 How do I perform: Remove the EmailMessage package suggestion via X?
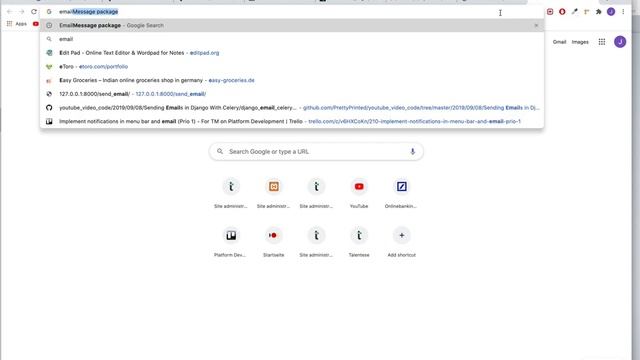(x=536, y=25)
